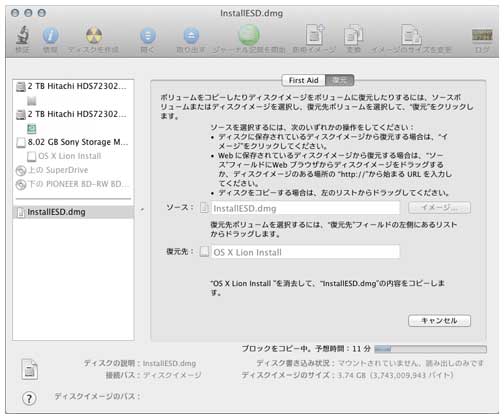Click the 復元先 field containing OS X Lion Install

click(305, 252)
